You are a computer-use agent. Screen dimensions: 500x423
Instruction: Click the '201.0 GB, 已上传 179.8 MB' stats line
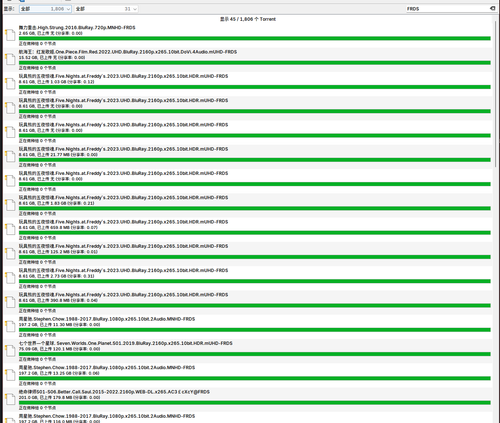59,398
